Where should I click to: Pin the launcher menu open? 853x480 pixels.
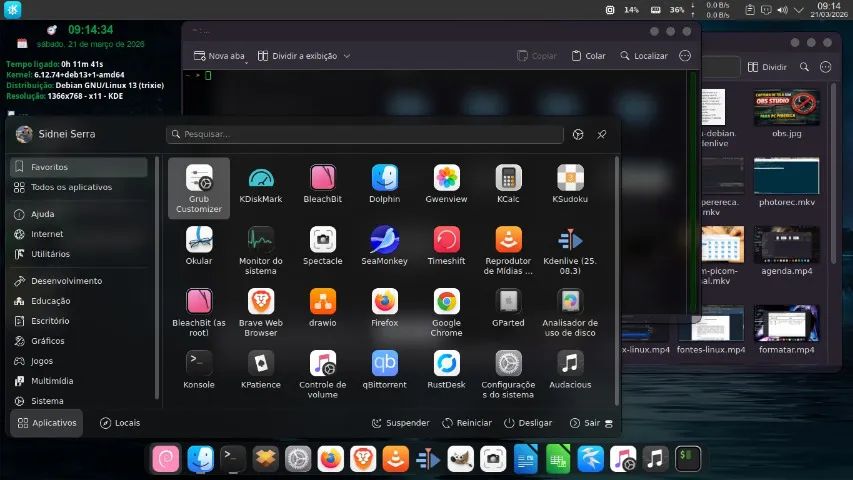coord(602,134)
